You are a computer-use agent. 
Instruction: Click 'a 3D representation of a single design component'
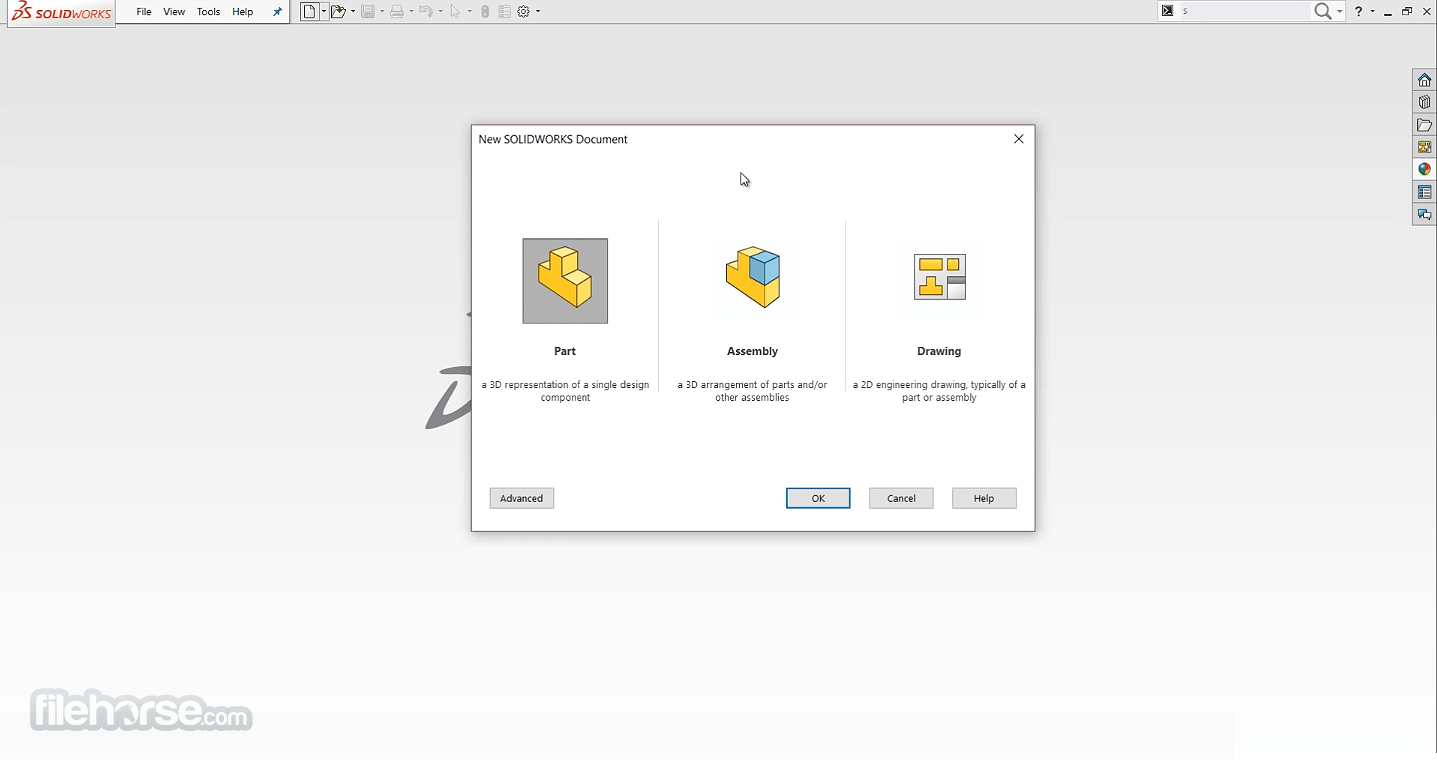click(x=565, y=391)
